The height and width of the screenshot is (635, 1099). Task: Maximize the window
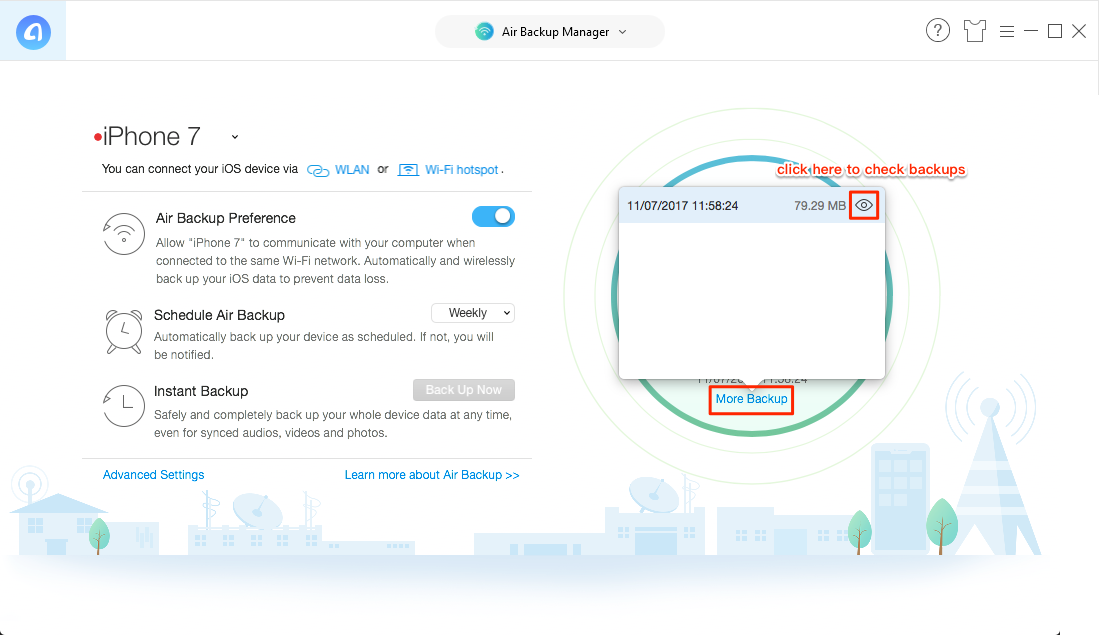coord(1055,31)
